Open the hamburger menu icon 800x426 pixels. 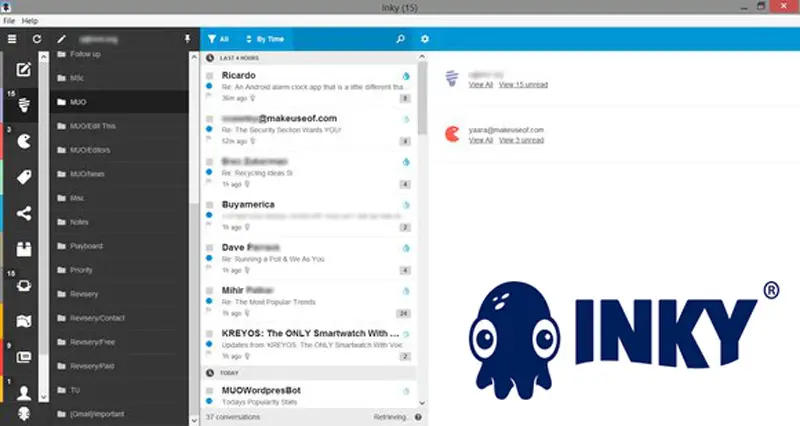[12, 39]
